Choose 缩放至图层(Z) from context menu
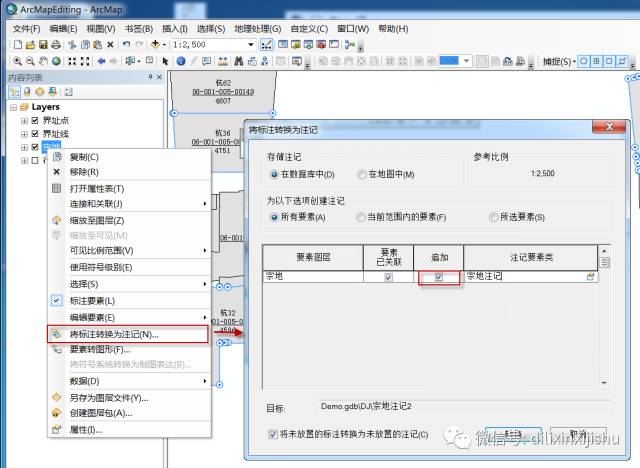The width and height of the screenshot is (640, 468). point(129,221)
